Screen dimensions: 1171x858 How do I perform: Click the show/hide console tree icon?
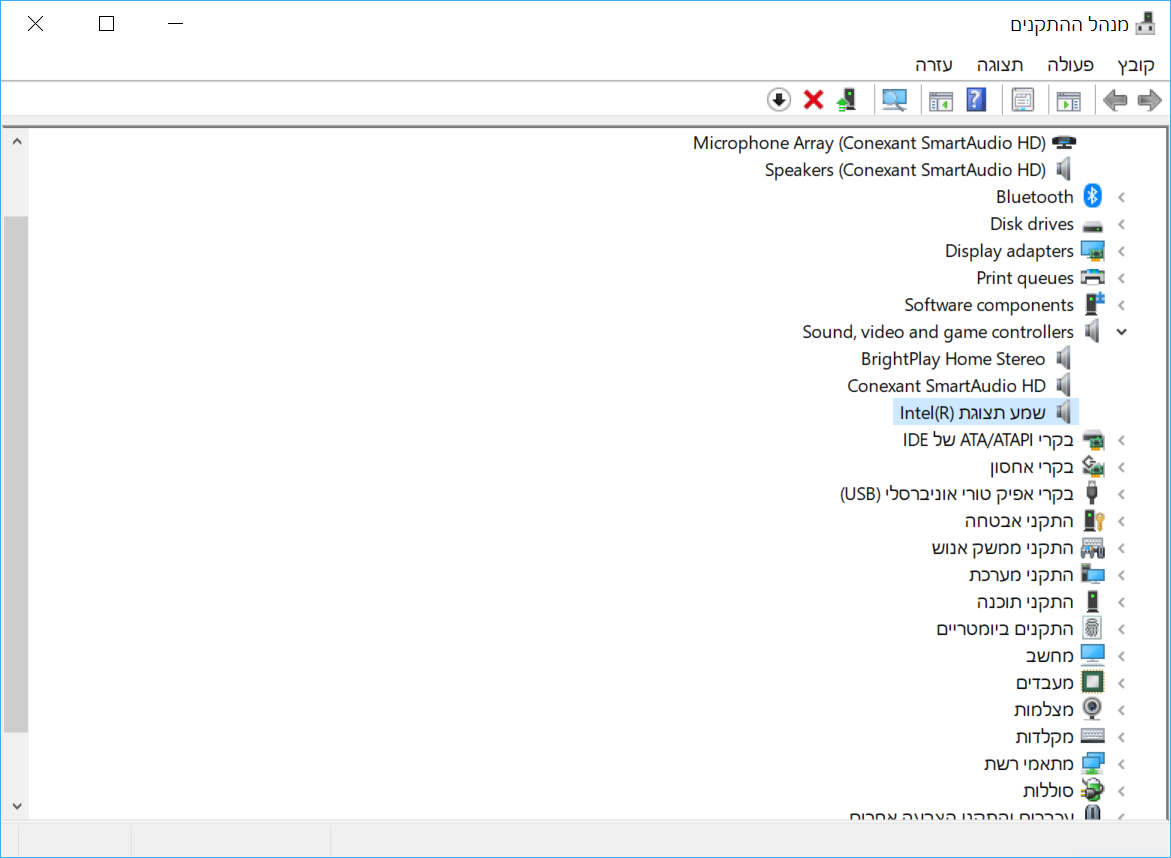tap(1069, 100)
